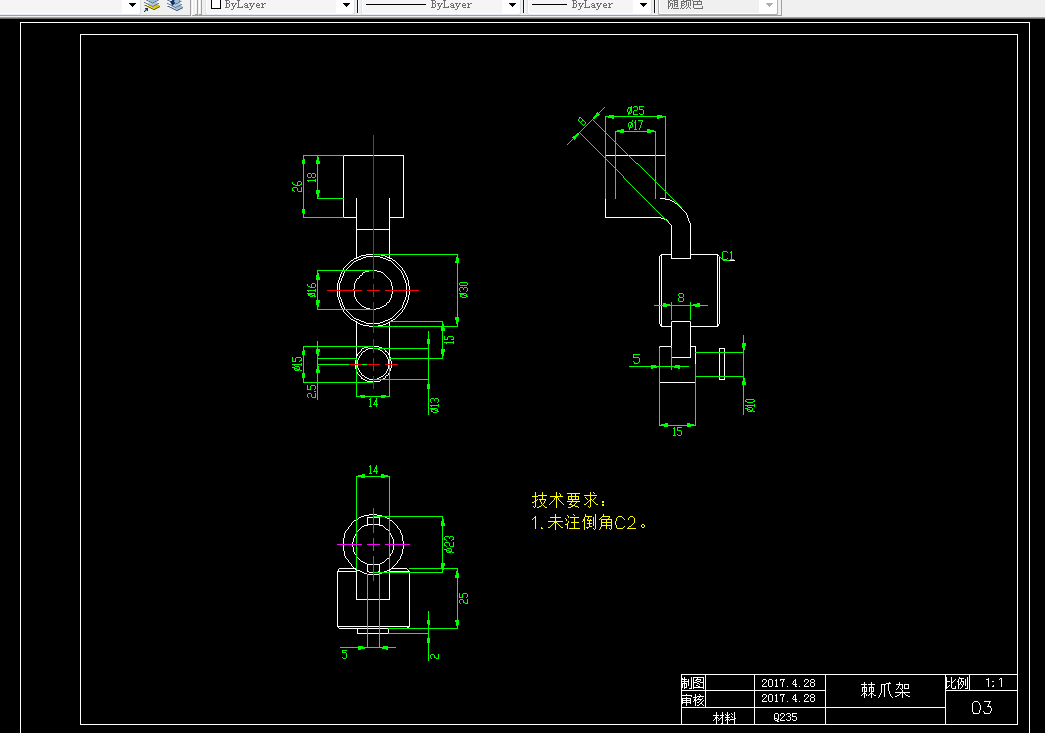This screenshot has width=1045, height=733.
Task: Click the title block name 棘爪架
Action: pos(885,690)
